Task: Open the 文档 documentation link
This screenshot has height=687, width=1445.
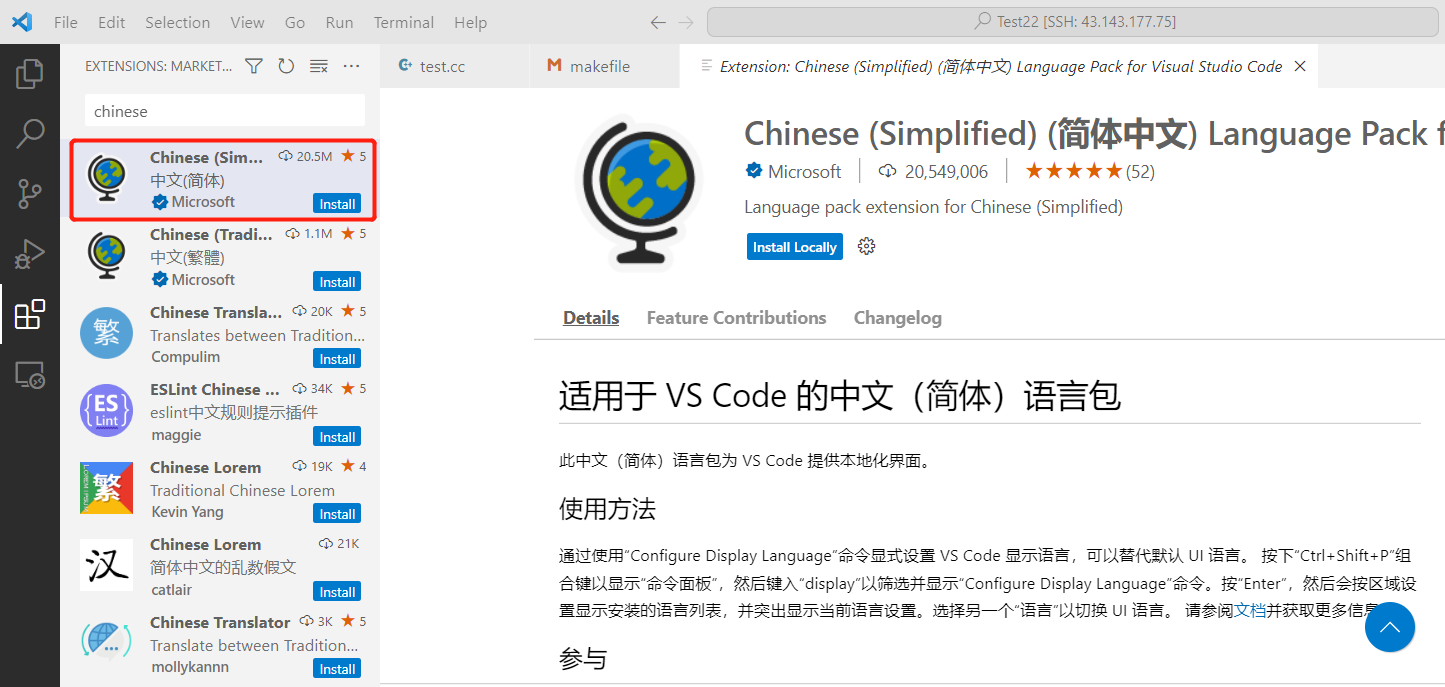Action: coord(1250,610)
